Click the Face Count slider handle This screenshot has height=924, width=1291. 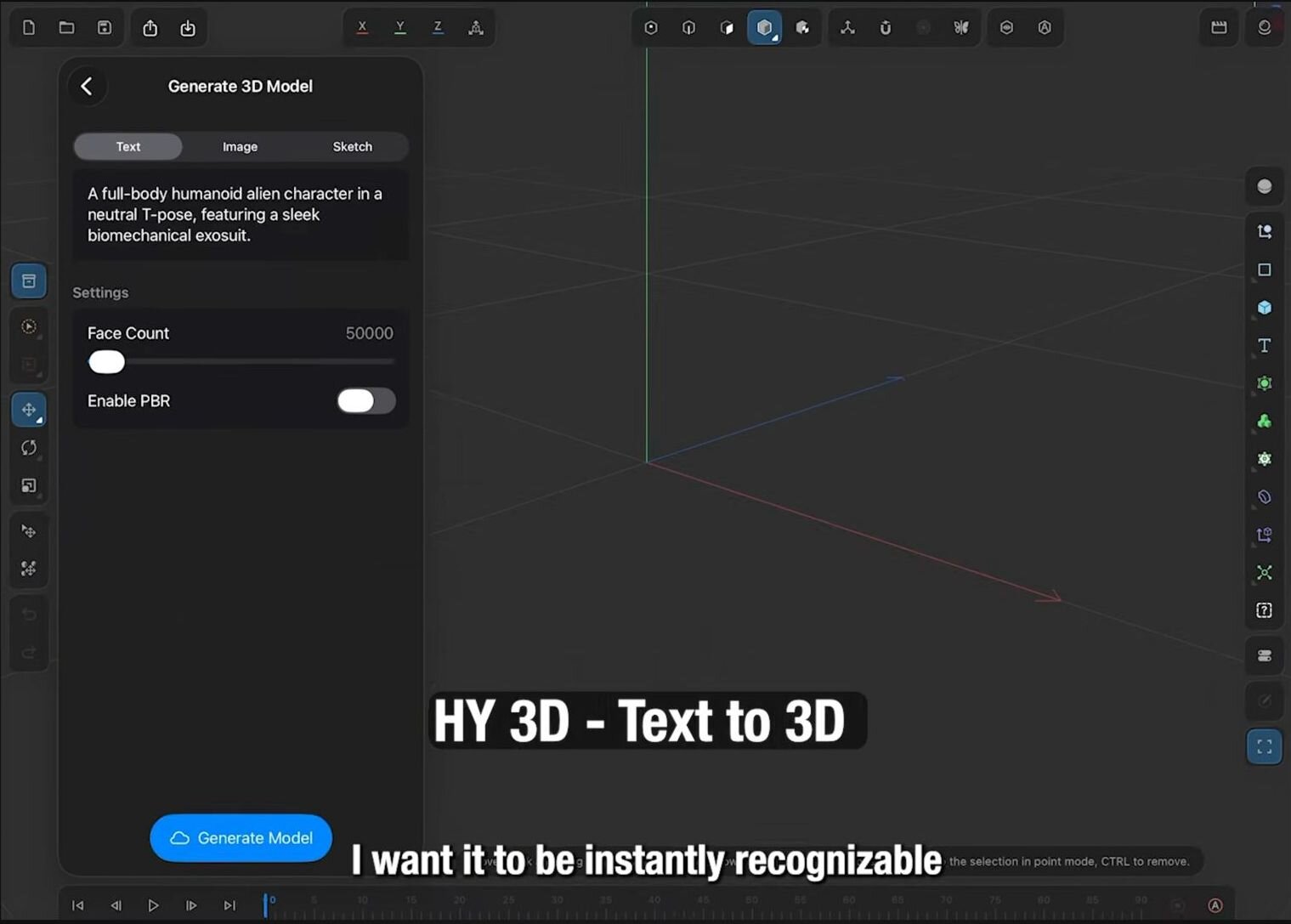107,362
